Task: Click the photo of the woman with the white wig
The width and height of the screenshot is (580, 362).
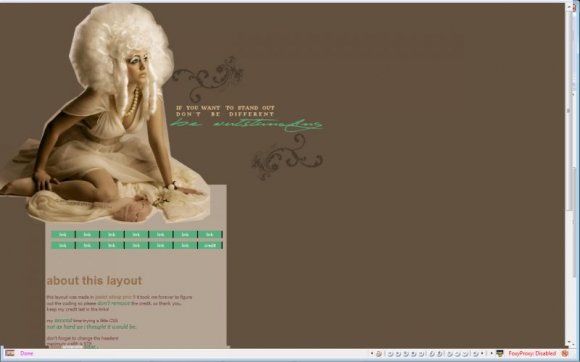Action: pyautogui.click(x=104, y=113)
